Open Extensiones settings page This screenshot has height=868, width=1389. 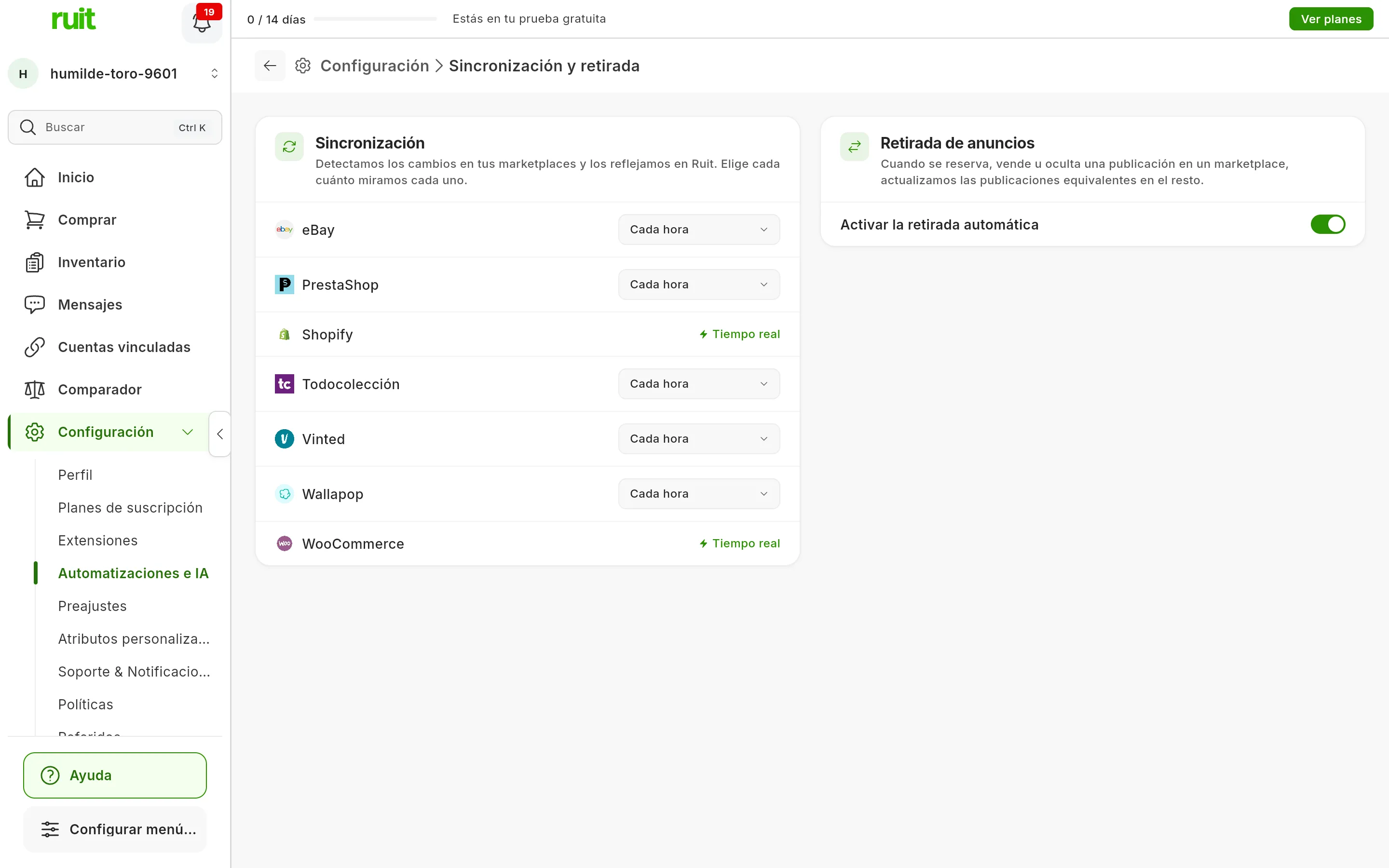point(98,541)
